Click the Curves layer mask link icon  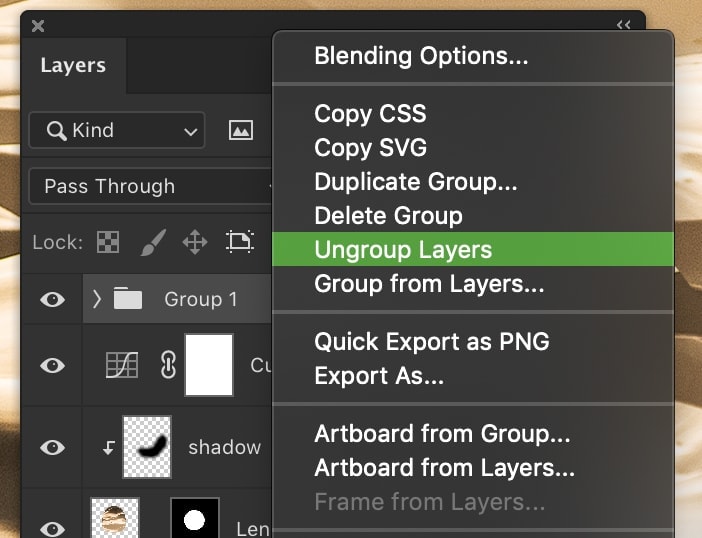tap(168, 365)
